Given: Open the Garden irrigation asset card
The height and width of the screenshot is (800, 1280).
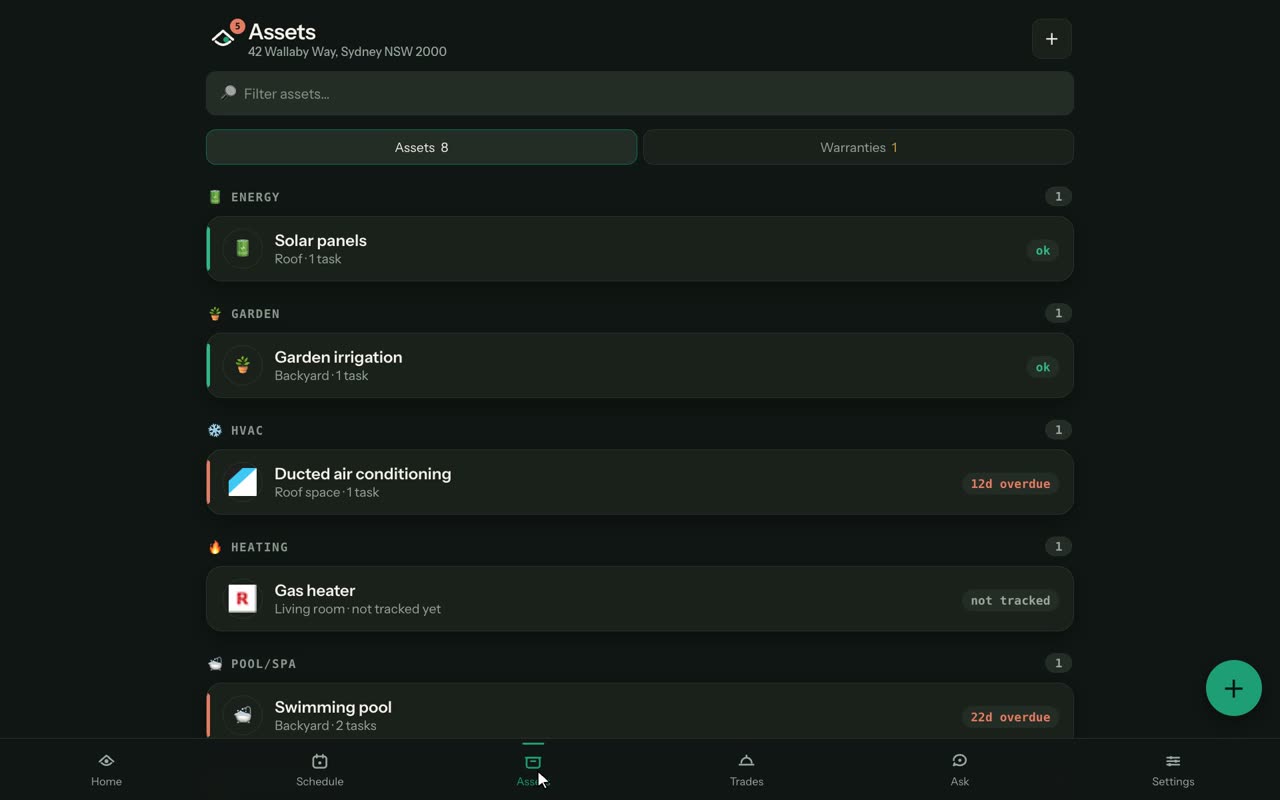Looking at the screenshot, I should 640,366.
